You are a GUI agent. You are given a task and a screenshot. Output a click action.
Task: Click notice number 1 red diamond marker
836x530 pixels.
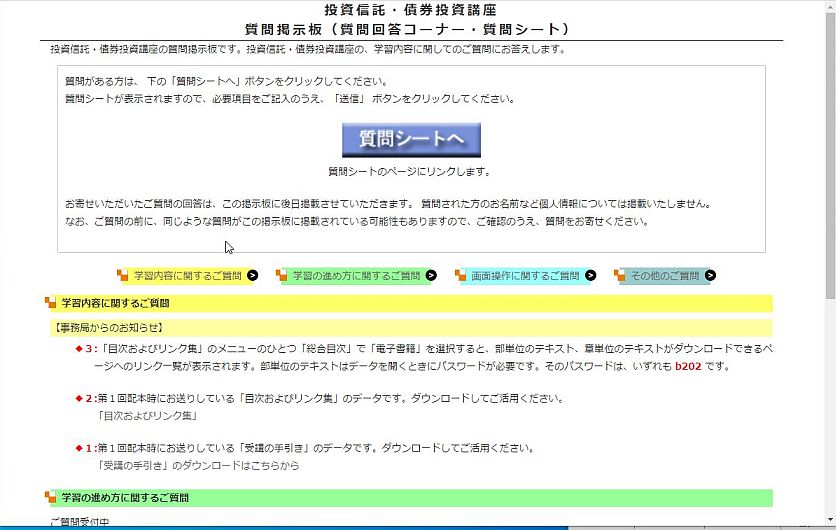79,448
